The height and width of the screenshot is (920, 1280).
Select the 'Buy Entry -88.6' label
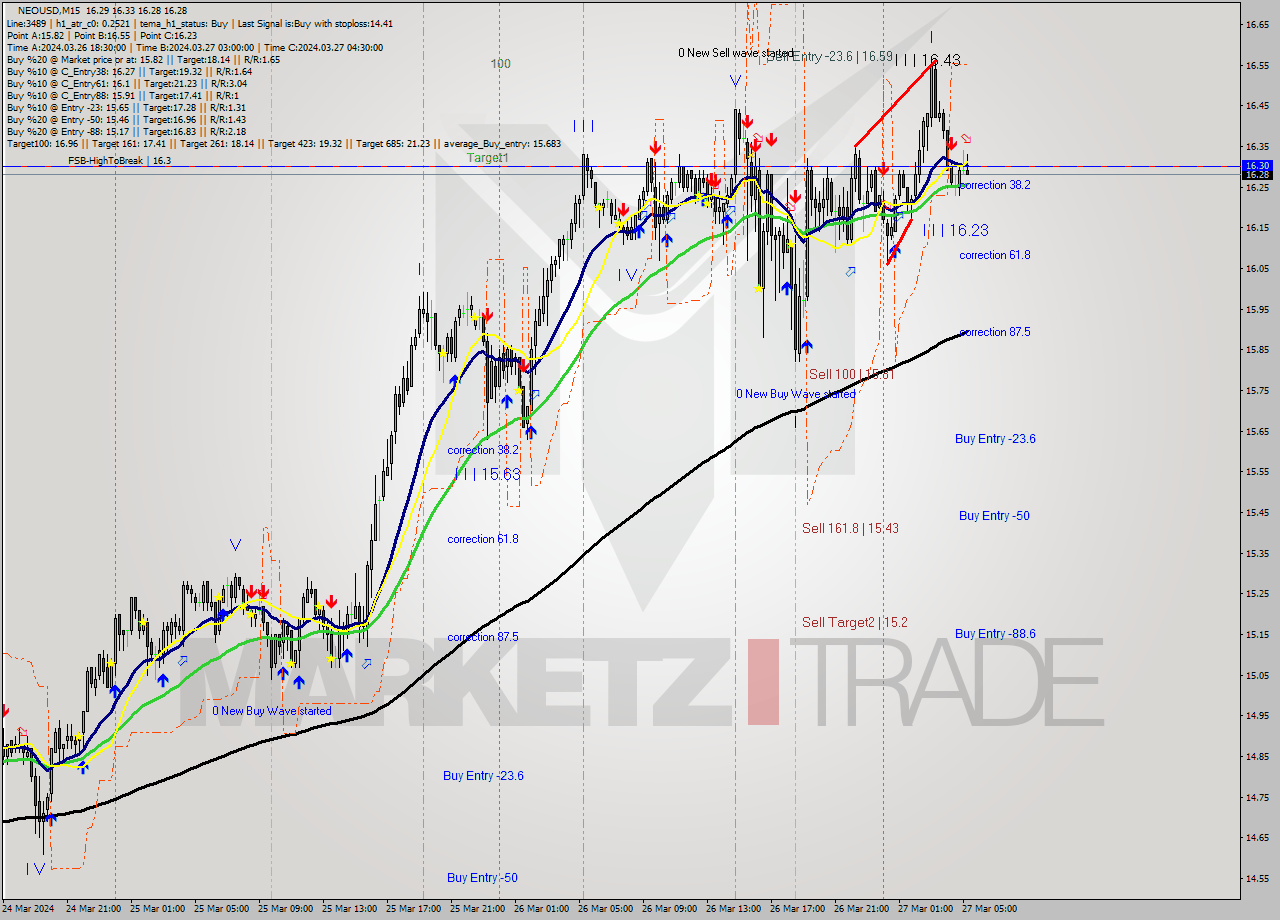(995, 634)
